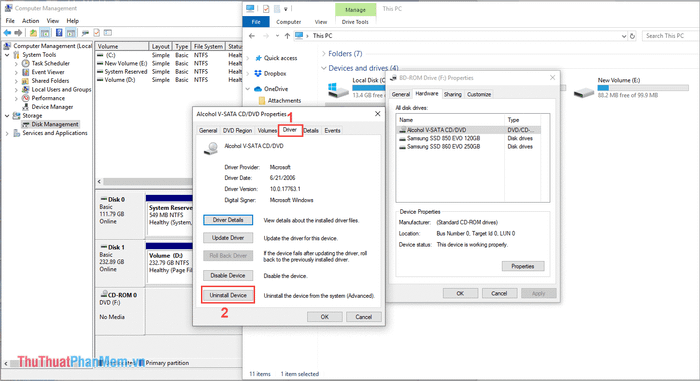Image resolution: width=700 pixels, height=381 pixels.
Task: Select Local Users and Groups node
Action: click(x=61, y=89)
